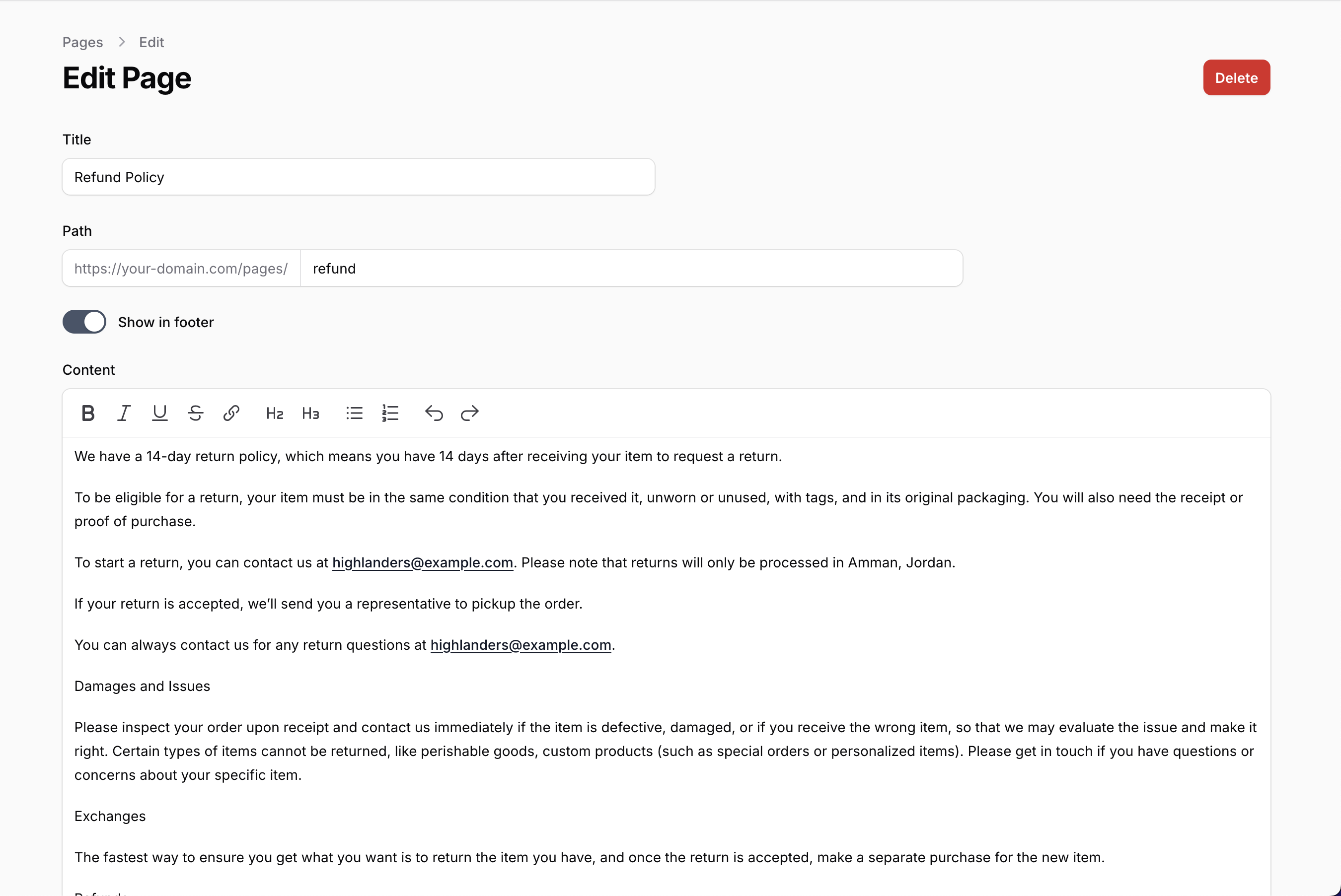Click the Edit breadcrumb item
The height and width of the screenshot is (896, 1341).
(151, 42)
